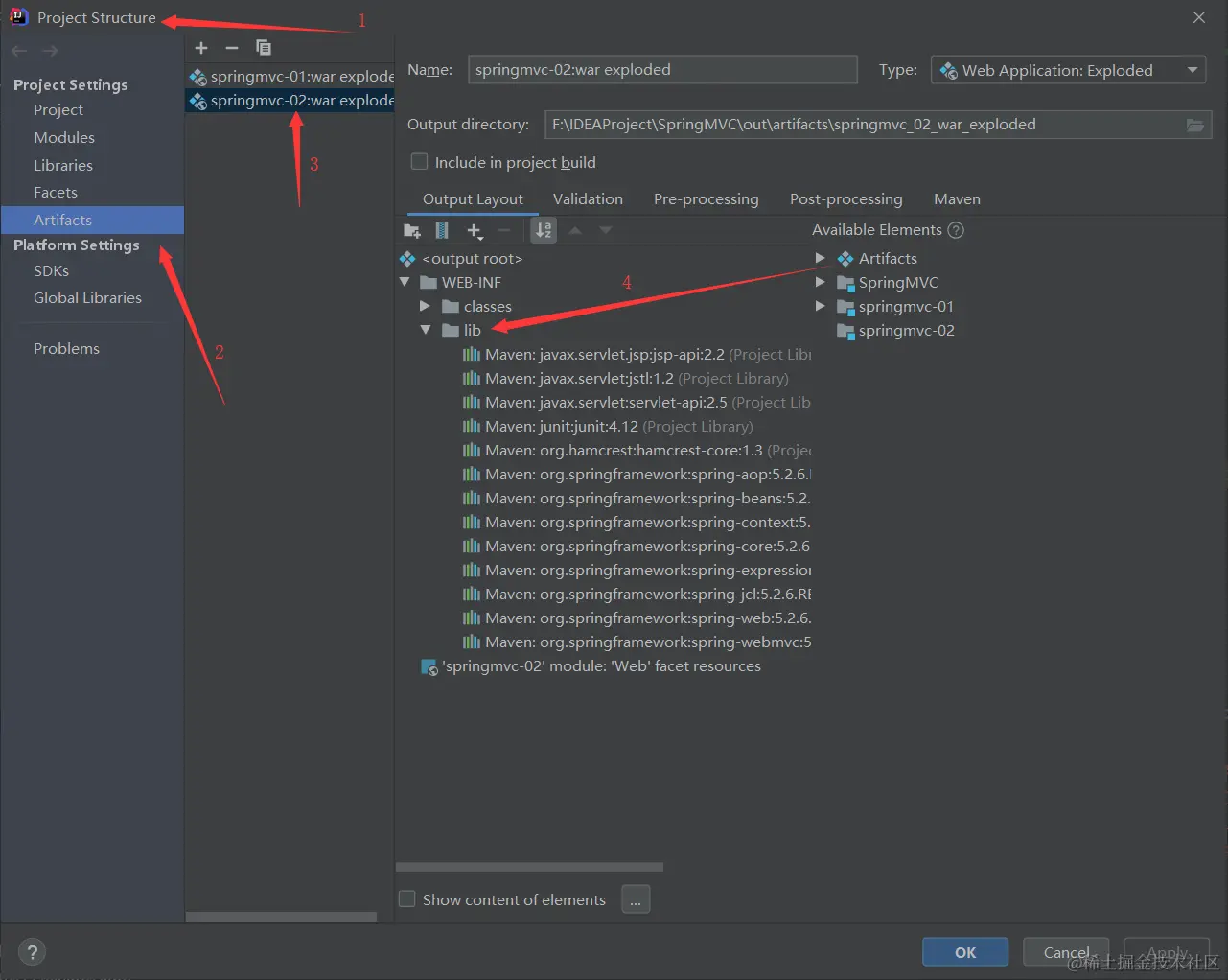Select the hamcrest-core:1.3 library row

[x=637, y=451]
